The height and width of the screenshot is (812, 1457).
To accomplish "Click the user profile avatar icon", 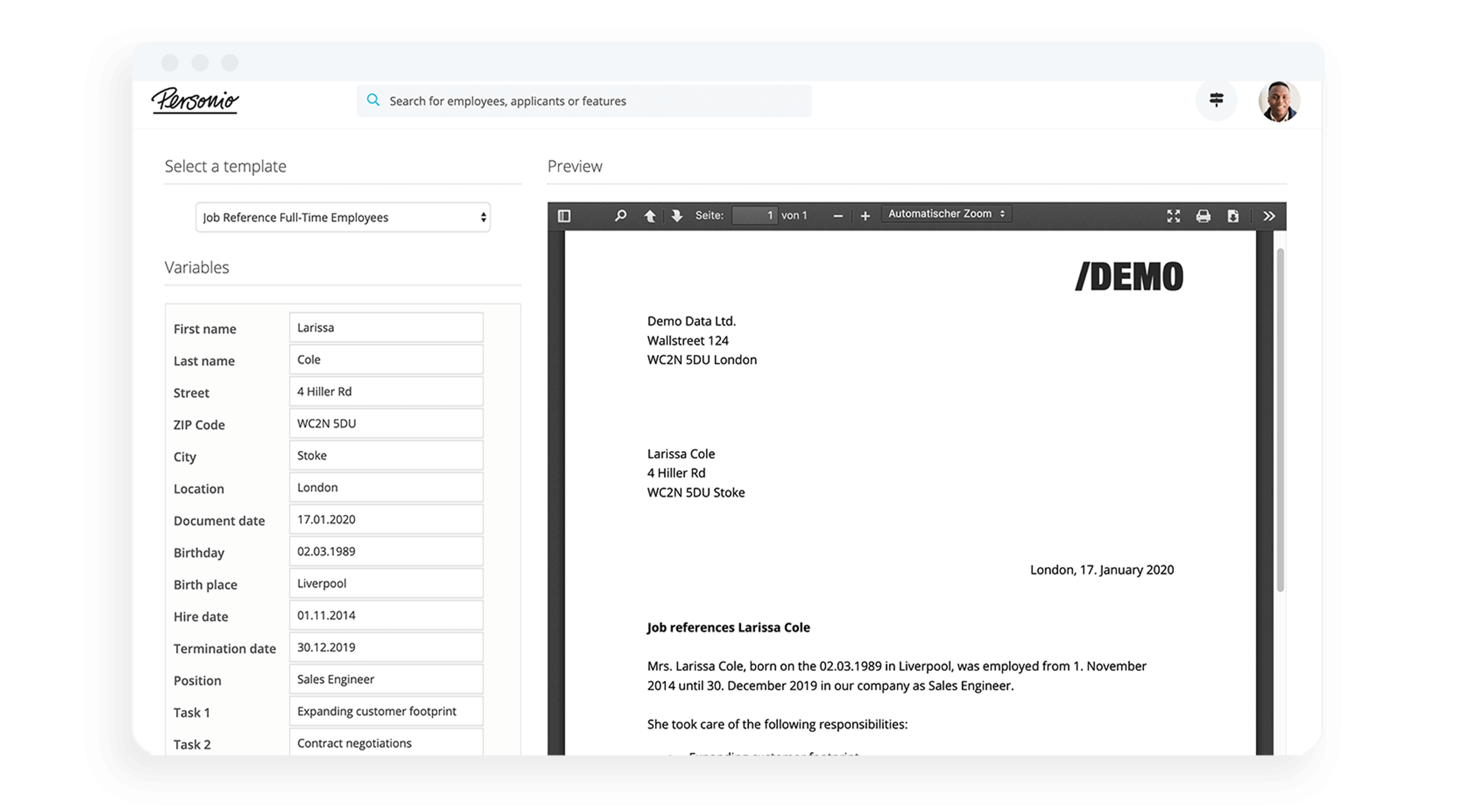I will (x=1278, y=100).
